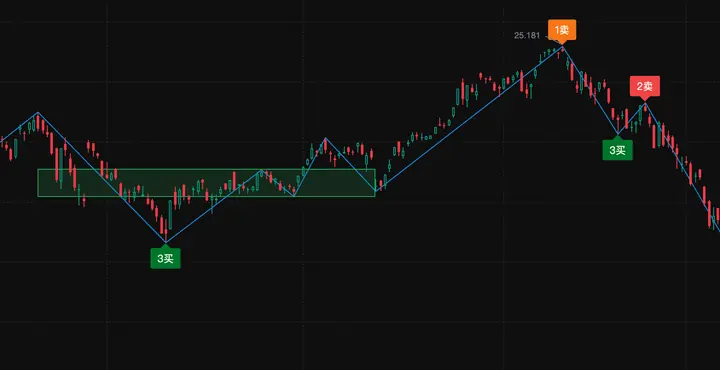
Task: Click the red 2卖 sell signal marker
Action: click(x=645, y=87)
